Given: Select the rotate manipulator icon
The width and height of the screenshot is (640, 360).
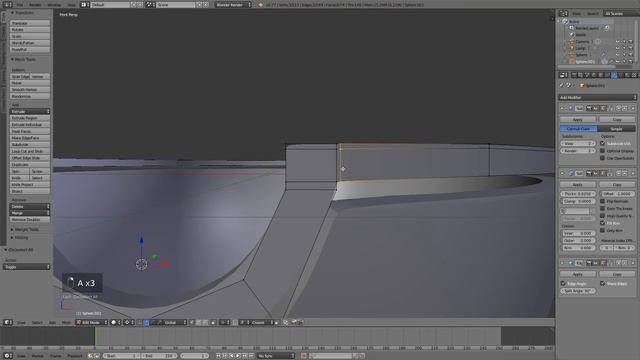Looking at the screenshot, I should pyautogui.click(x=153, y=322).
